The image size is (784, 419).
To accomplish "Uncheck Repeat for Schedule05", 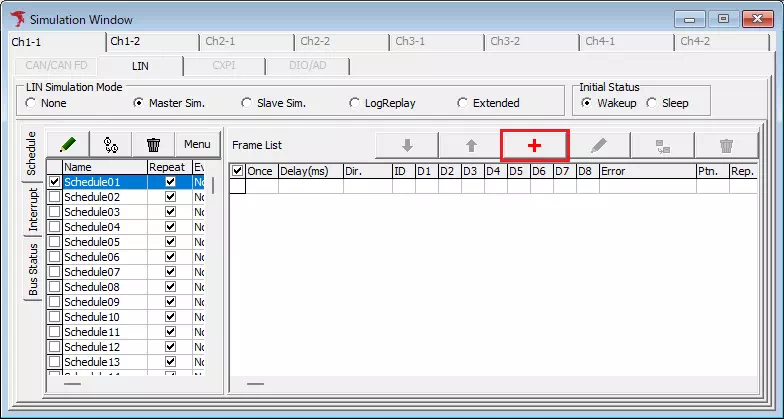I will [170, 242].
